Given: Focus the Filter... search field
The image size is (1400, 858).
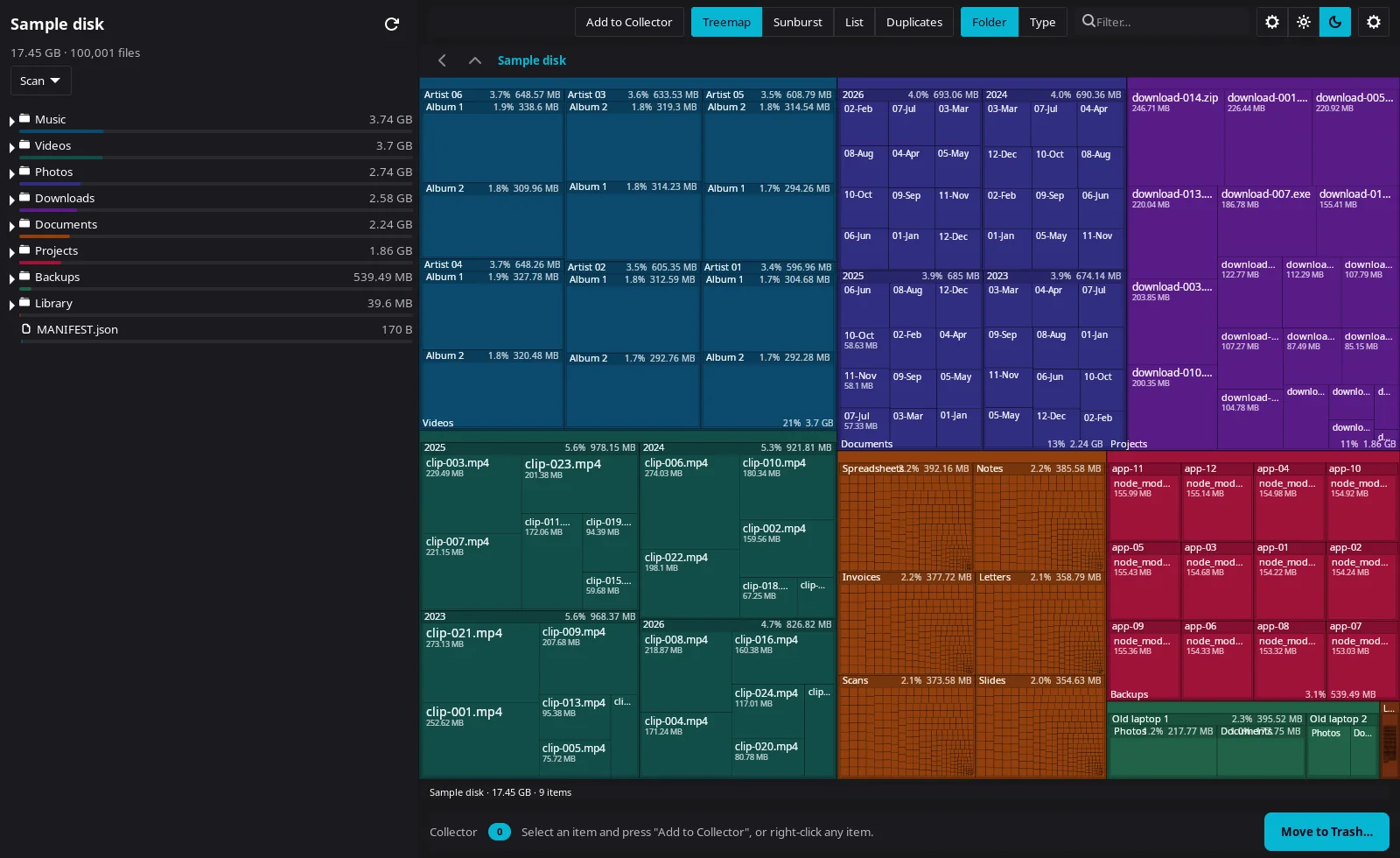Looking at the screenshot, I should [x=1163, y=22].
